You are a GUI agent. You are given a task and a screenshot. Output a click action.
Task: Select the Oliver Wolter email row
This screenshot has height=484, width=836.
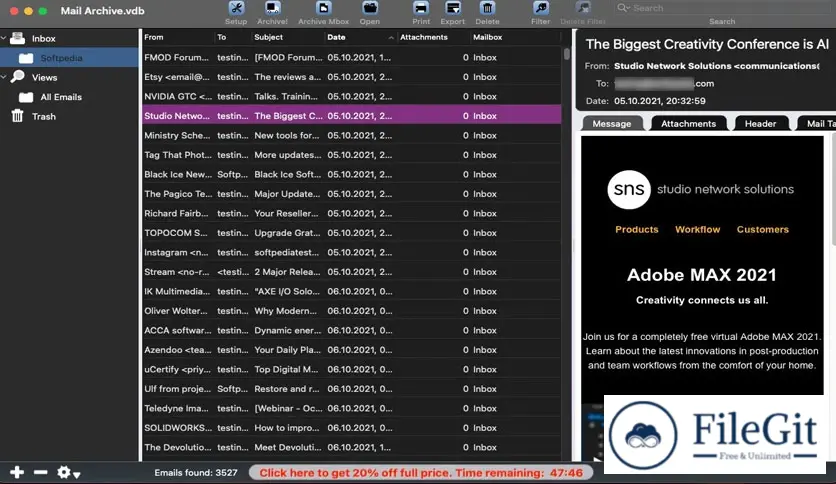click(352, 311)
